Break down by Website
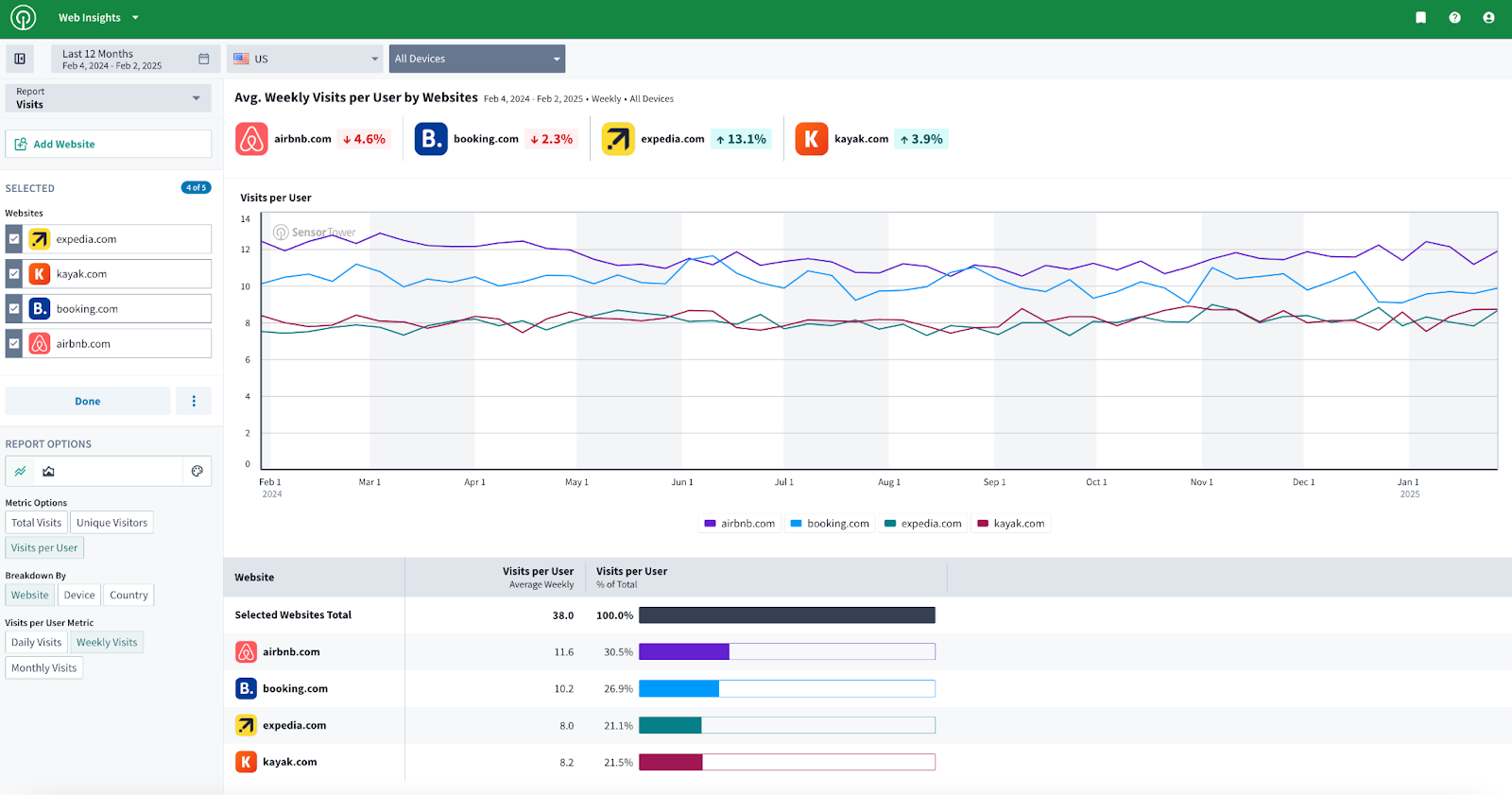This screenshot has width=1512, height=795. (x=29, y=596)
